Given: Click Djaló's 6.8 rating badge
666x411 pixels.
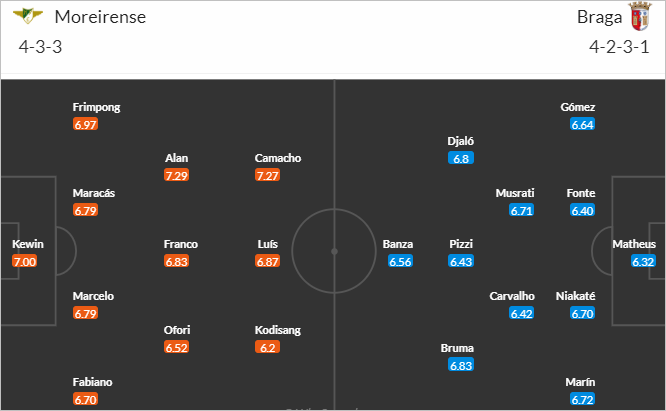Looking at the screenshot, I should pos(461,158).
